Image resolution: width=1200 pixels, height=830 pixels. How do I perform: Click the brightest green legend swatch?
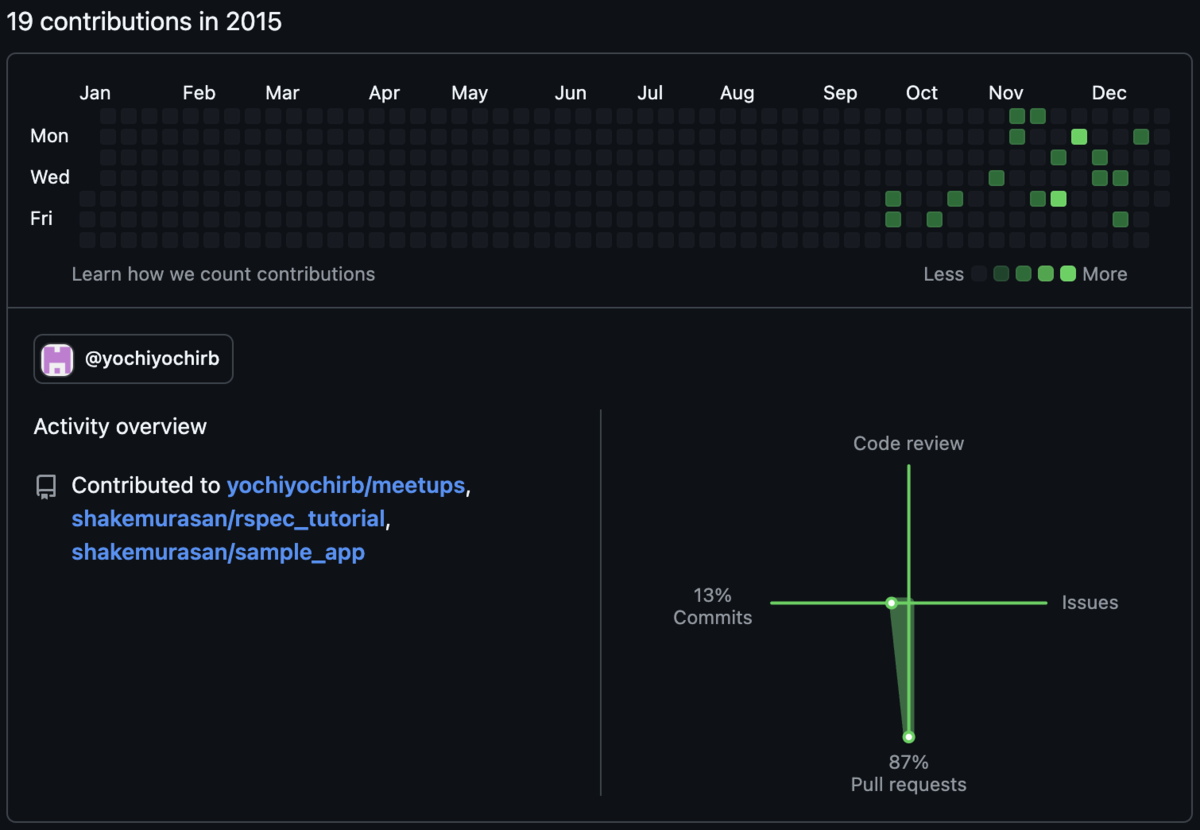click(1068, 274)
